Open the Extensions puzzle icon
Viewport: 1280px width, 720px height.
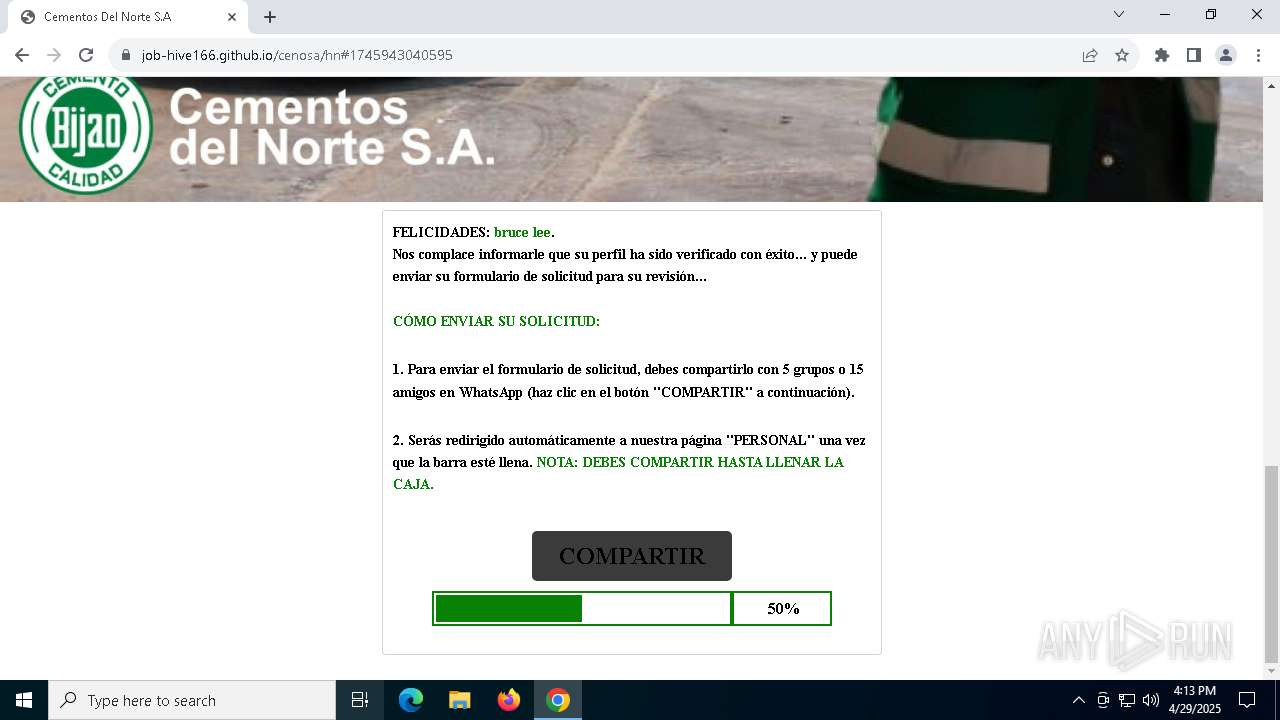[x=1162, y=55]
